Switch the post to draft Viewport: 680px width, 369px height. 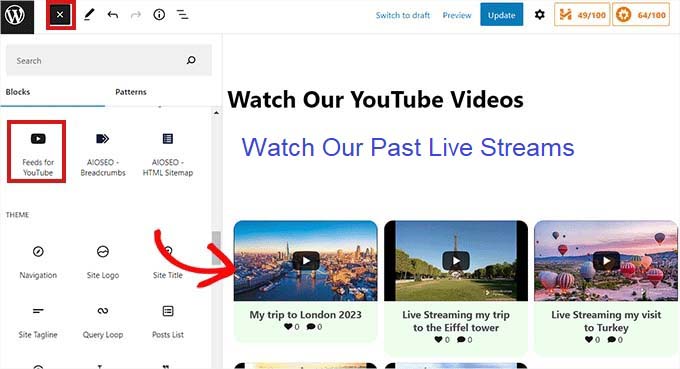[x=402, y=15]
